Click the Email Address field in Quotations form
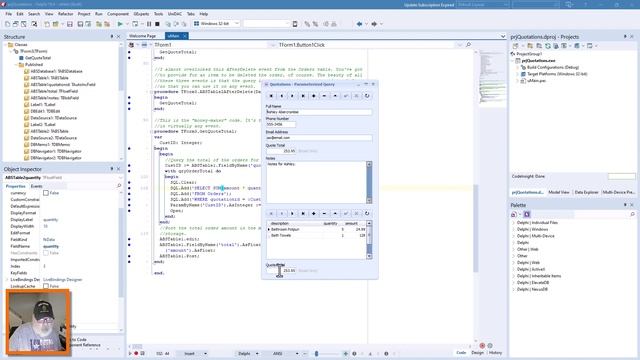The width and height of the screenshot is (640, 360). point(319,138)
